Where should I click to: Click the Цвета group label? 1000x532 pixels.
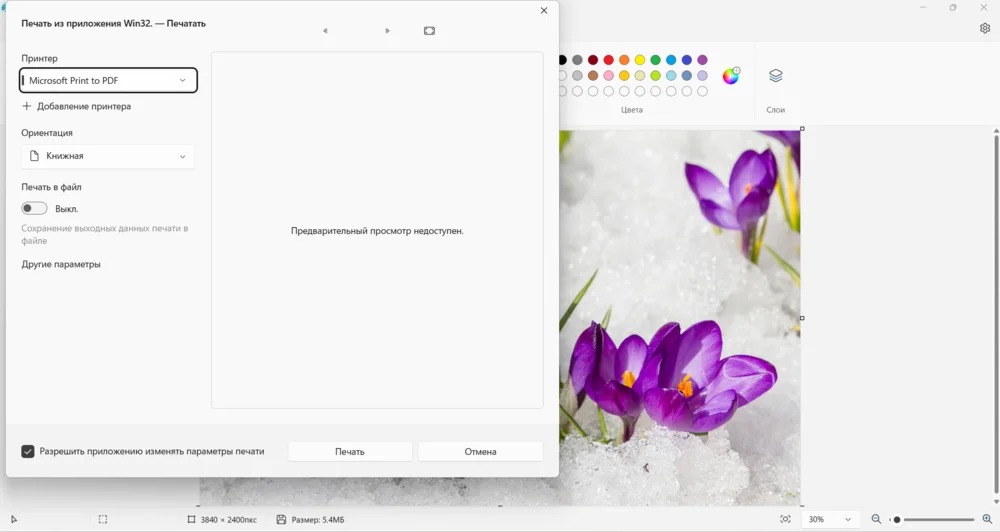click(x=631, y=110)
